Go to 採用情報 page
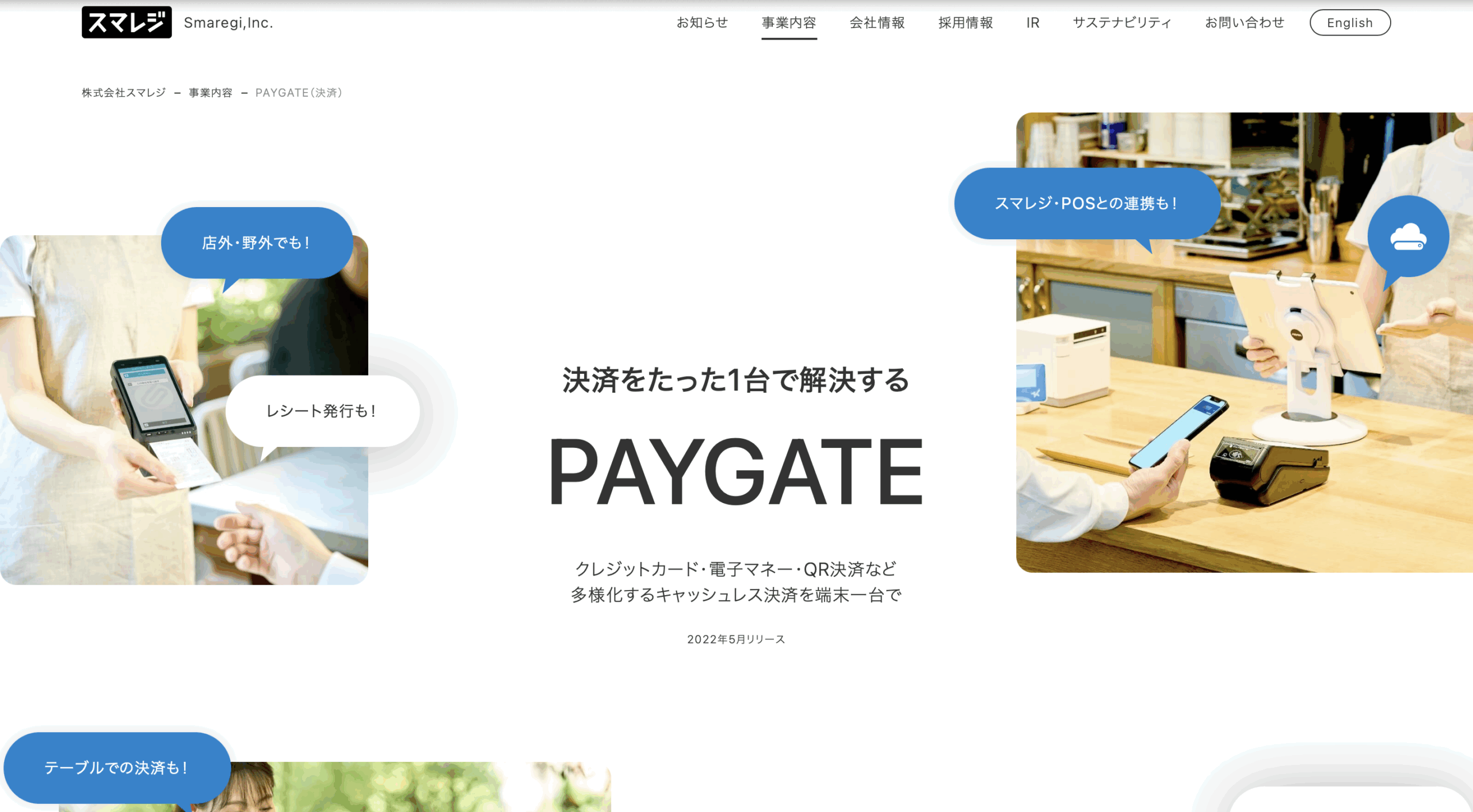The height and width of the screenshot is (812, 1473). 966,22
